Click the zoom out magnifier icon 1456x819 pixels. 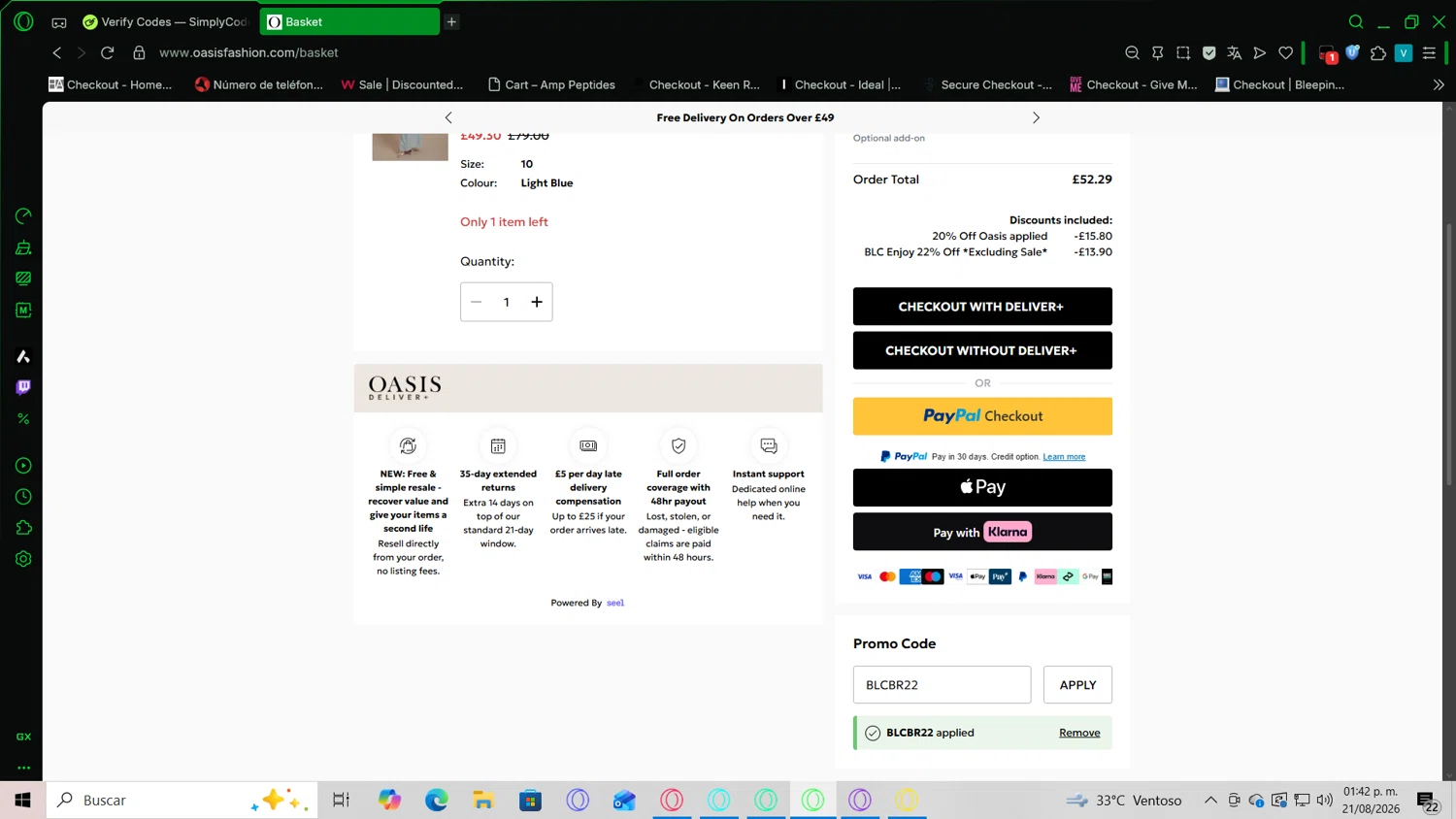[1132, 53]
